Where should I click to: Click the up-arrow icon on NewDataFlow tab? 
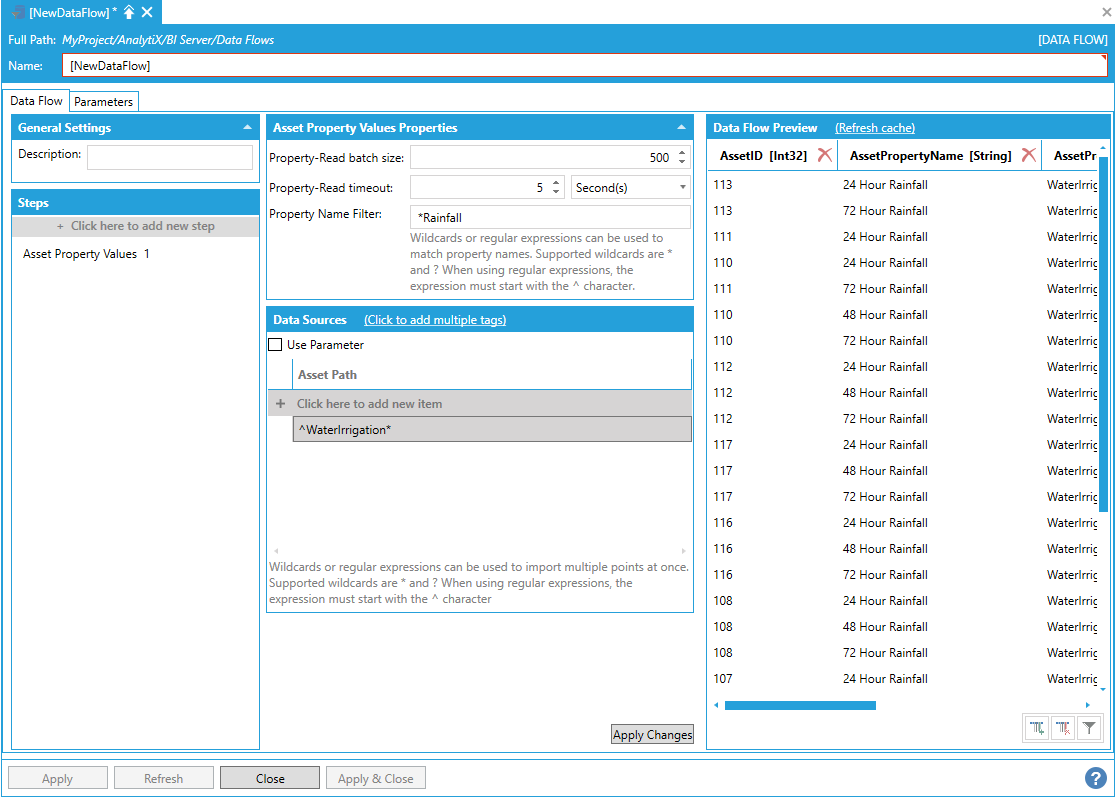pyautogui.click(x=129, y=12)
